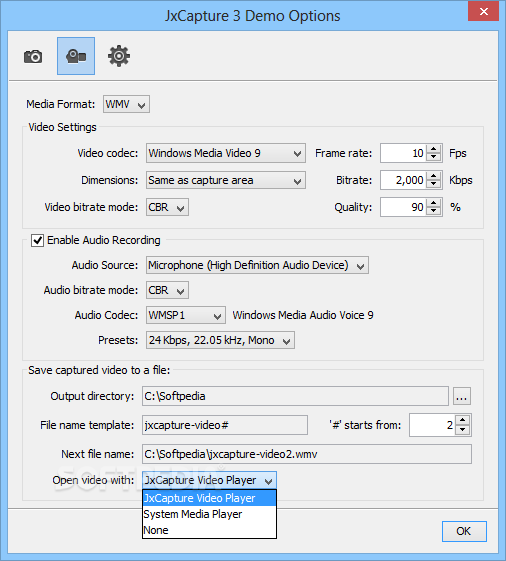Select the video capture options tab
Image resolution: width=506 pixels, height=561 pixels.
point(76,56)
